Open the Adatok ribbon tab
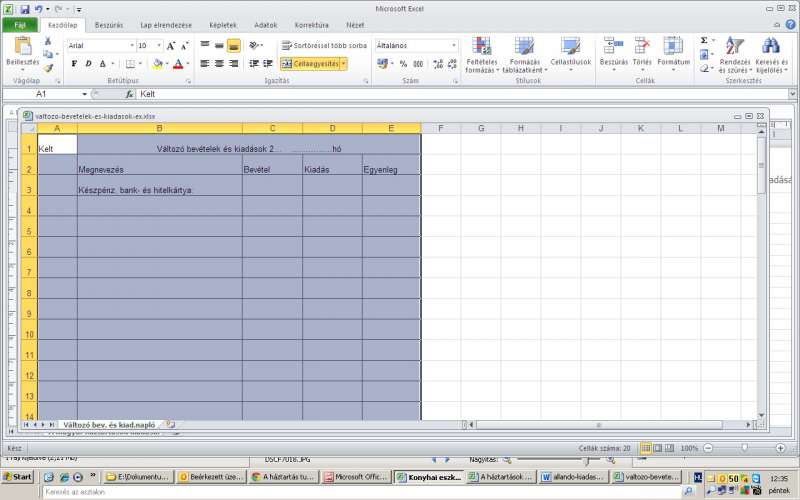Image resolution: width=800 pixels, height=500 pixels. [266, 24]
